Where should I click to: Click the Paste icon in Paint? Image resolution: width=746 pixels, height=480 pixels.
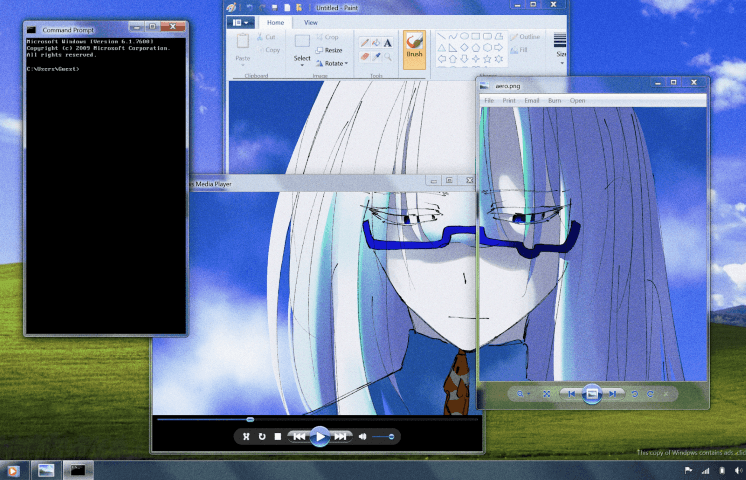[243, 41]
